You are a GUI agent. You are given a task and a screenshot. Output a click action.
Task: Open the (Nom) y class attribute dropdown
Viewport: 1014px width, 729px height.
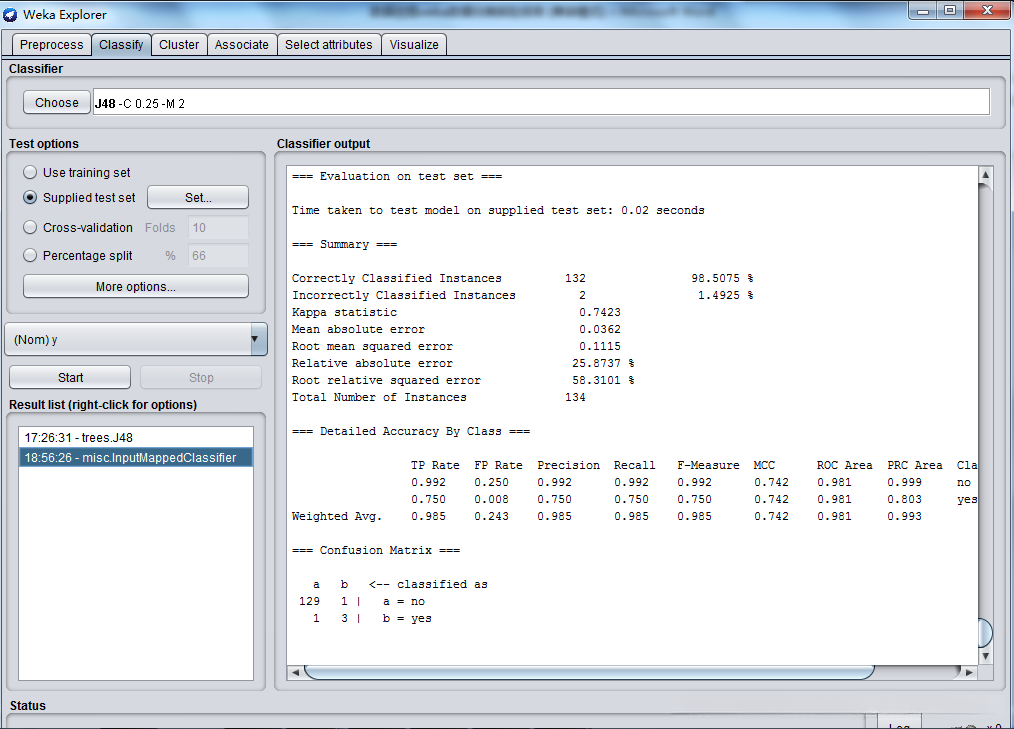pos(136,340)
